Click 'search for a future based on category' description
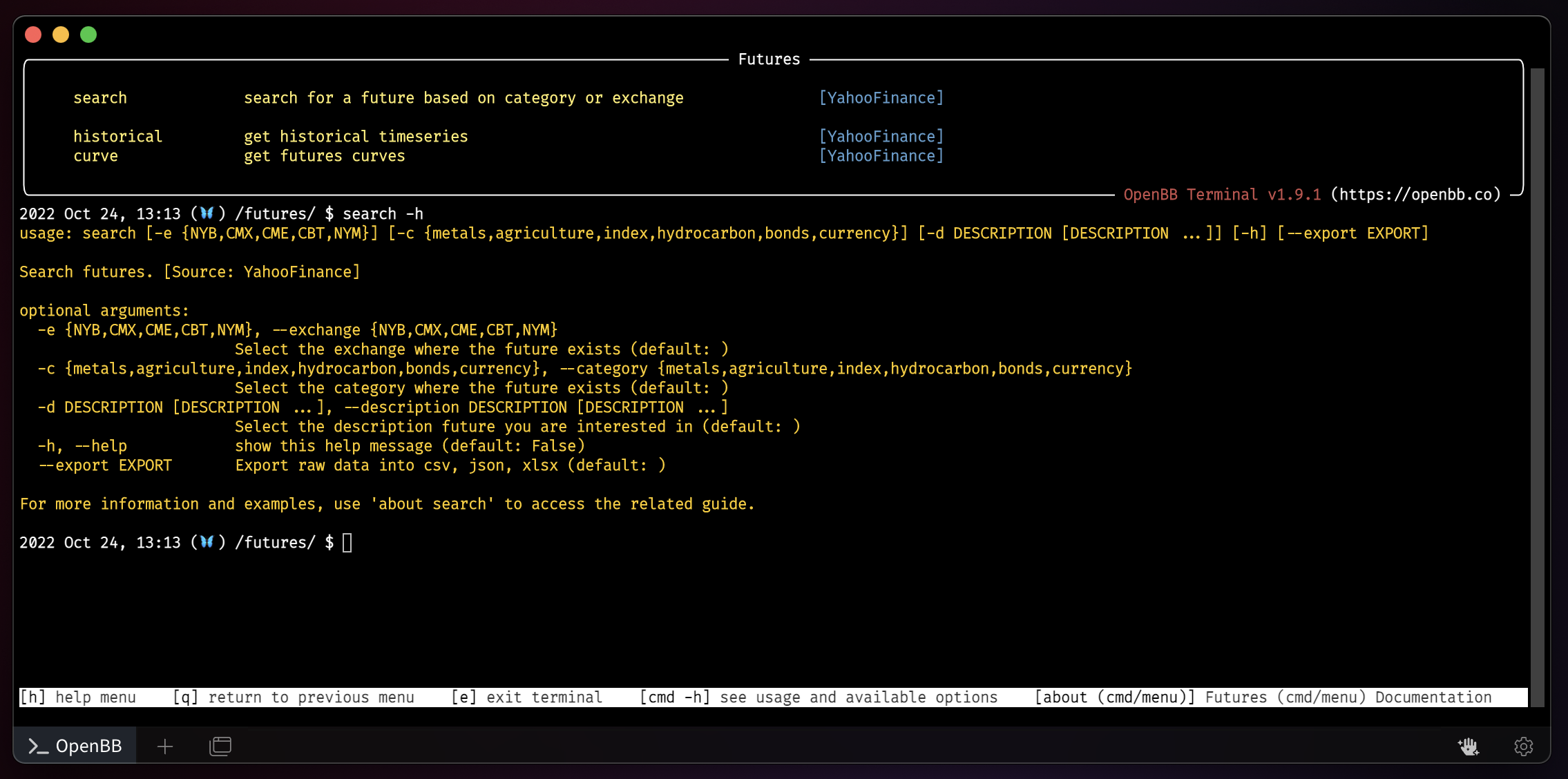Screen dimensions: 1568x779 [463, 98]
